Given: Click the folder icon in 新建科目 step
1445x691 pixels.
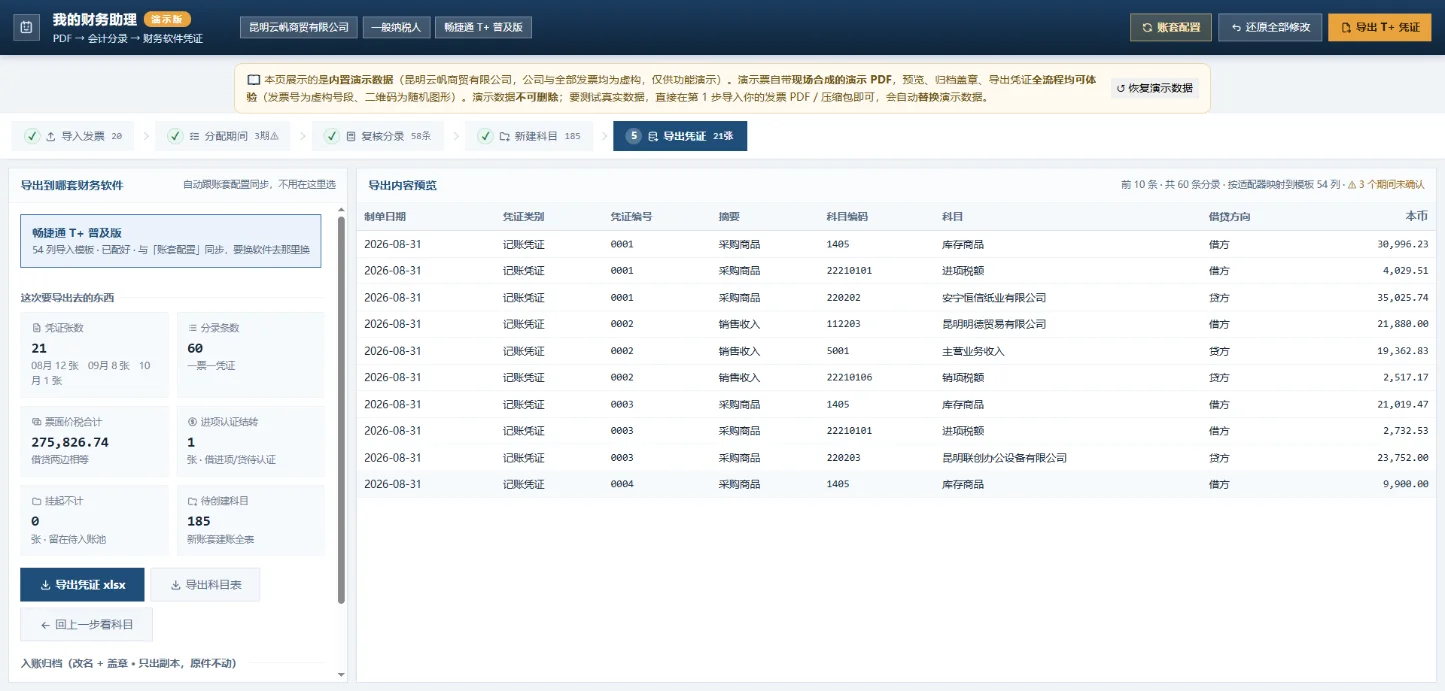Looking at the screenshot, I should click(x=504, y=136).
